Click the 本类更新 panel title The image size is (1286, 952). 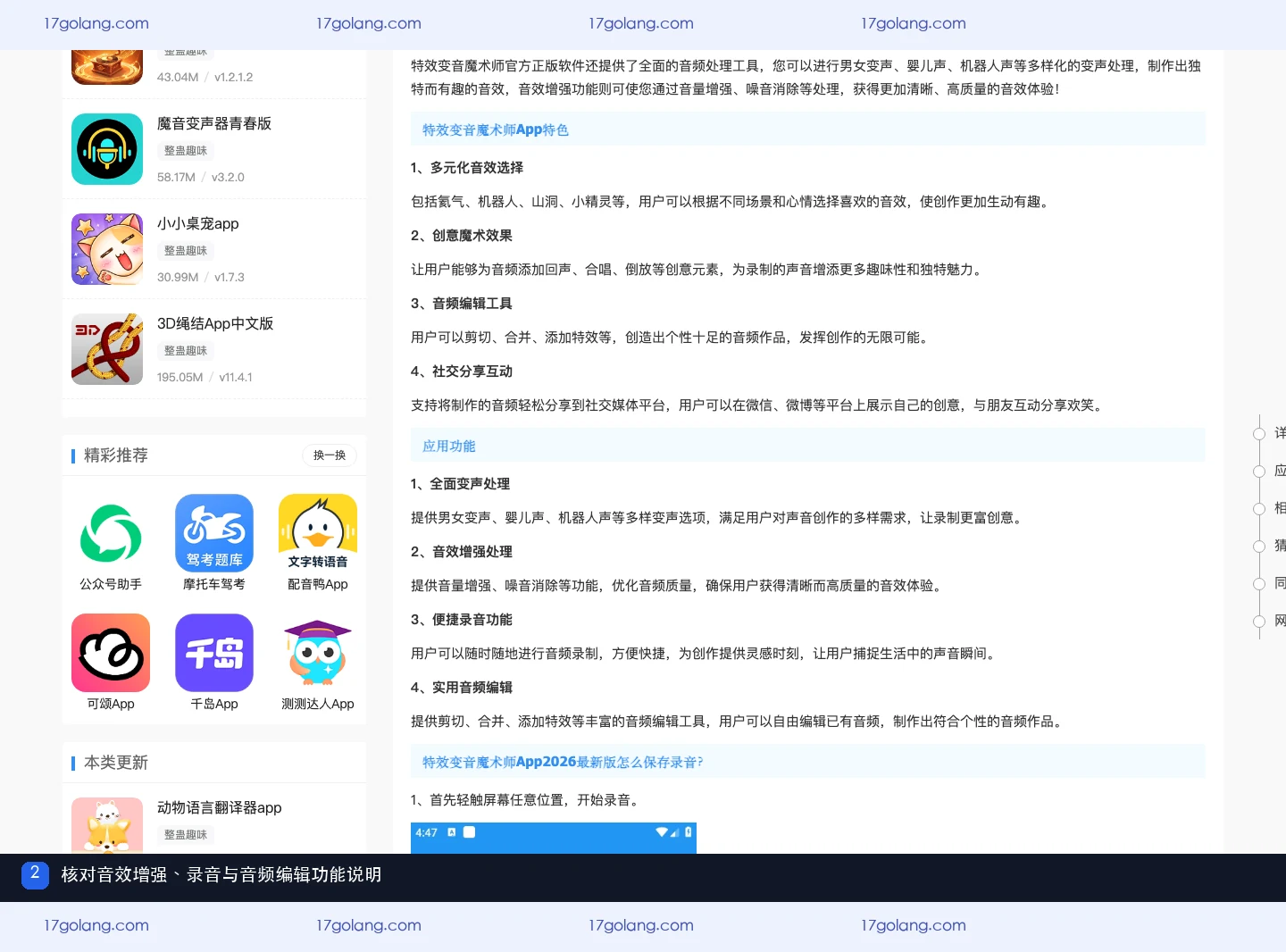click(x=116, y=763)
